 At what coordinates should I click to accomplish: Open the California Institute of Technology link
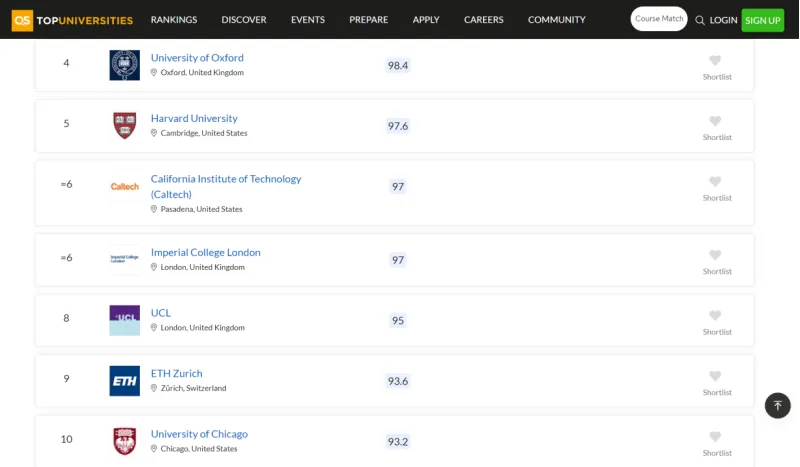(226, 179)
